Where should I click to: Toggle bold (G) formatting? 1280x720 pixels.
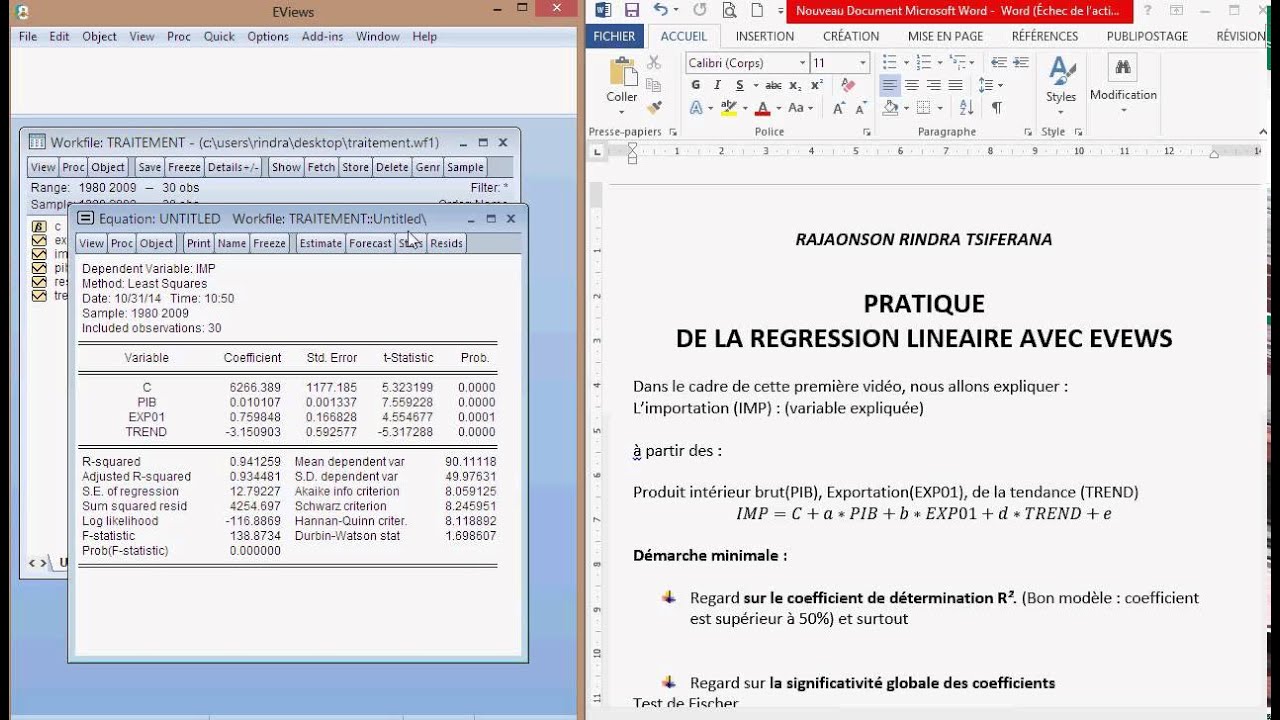click(696, 85)
